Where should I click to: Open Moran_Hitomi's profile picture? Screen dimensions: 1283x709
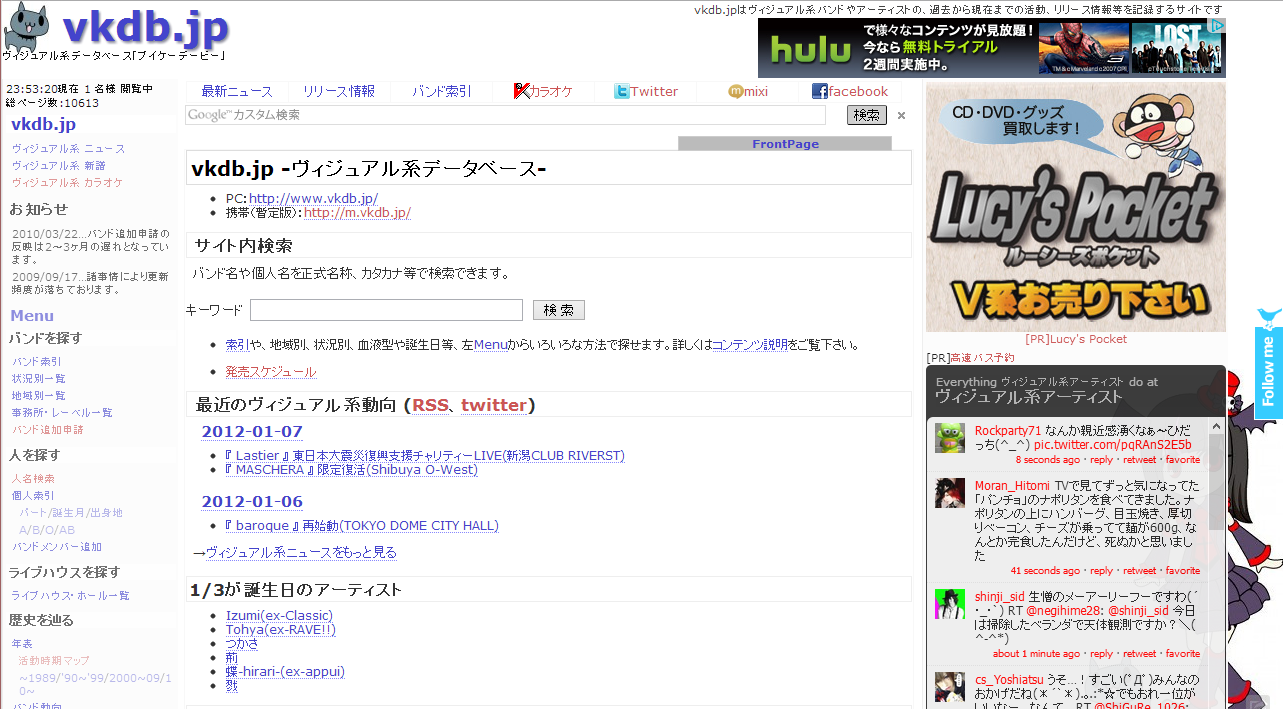pos(949,493)
